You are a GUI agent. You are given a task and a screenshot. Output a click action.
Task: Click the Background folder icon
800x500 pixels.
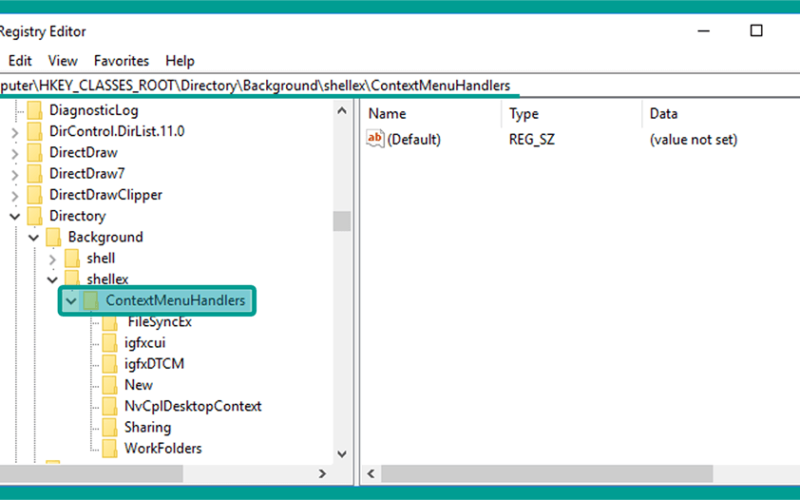(x=54, y=237)
